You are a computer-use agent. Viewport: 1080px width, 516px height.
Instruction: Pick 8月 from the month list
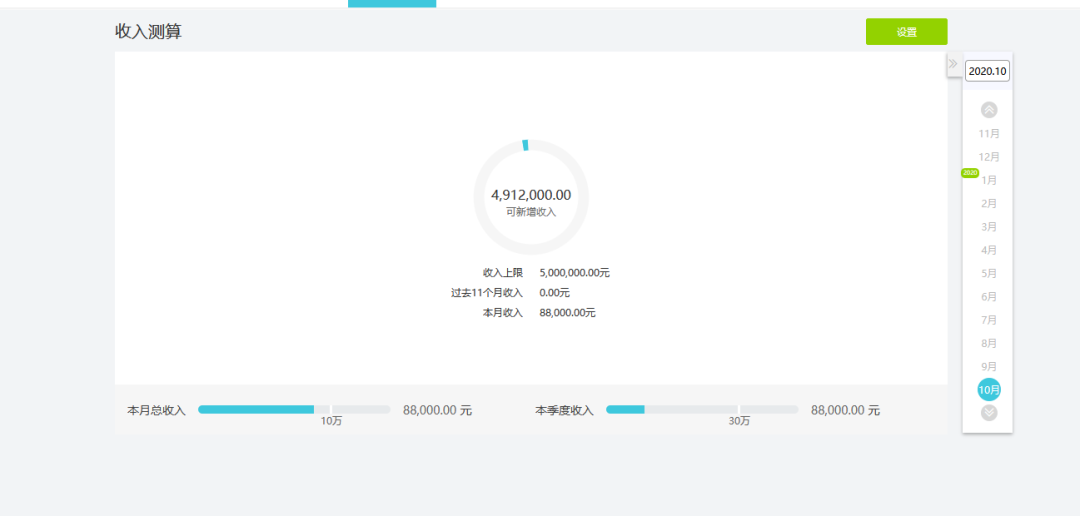point(989,343)
